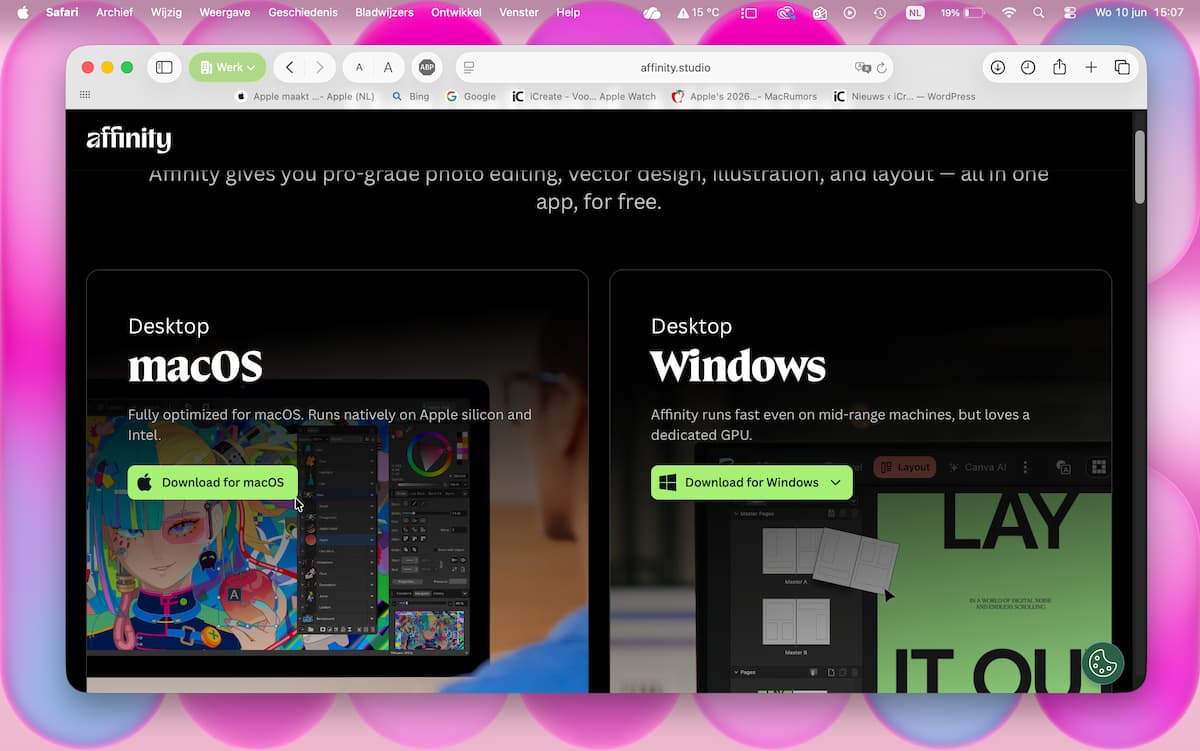Open iCreate Apple Watch bookmark
This screenshot has height=751, width=1200.
pos(584,96)
